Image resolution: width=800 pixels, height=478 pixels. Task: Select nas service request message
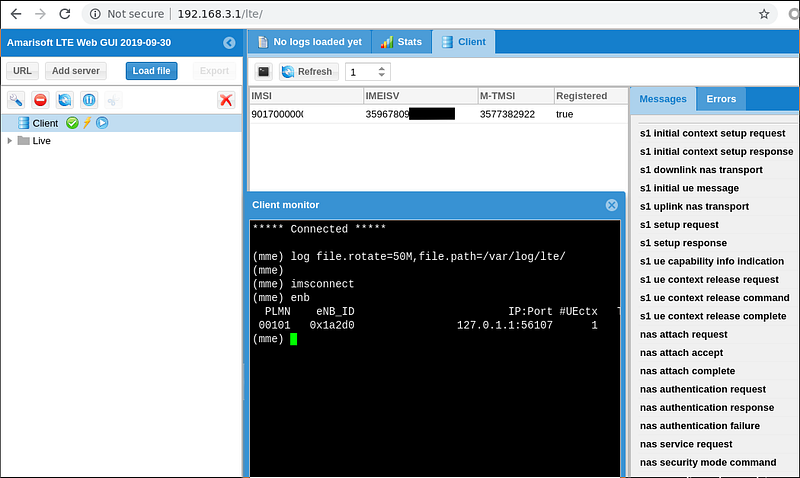coord(686,444)
